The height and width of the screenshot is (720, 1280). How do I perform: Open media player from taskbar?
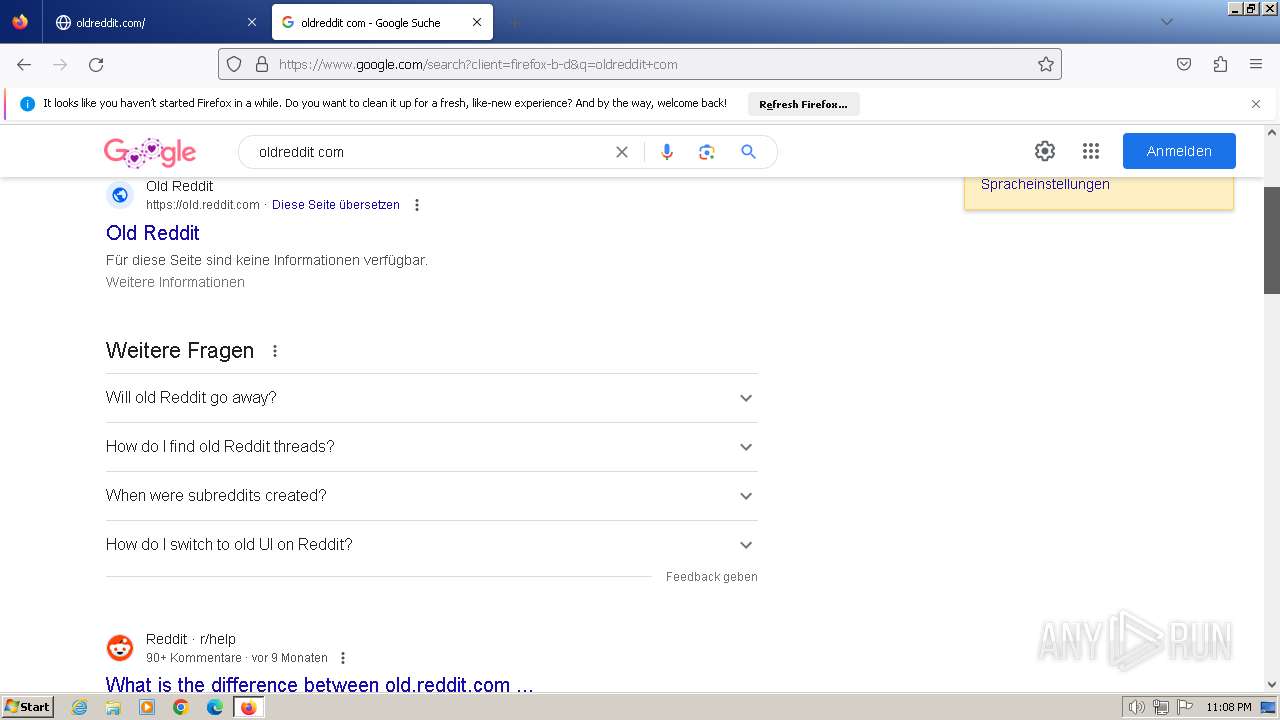pos(147,707)
